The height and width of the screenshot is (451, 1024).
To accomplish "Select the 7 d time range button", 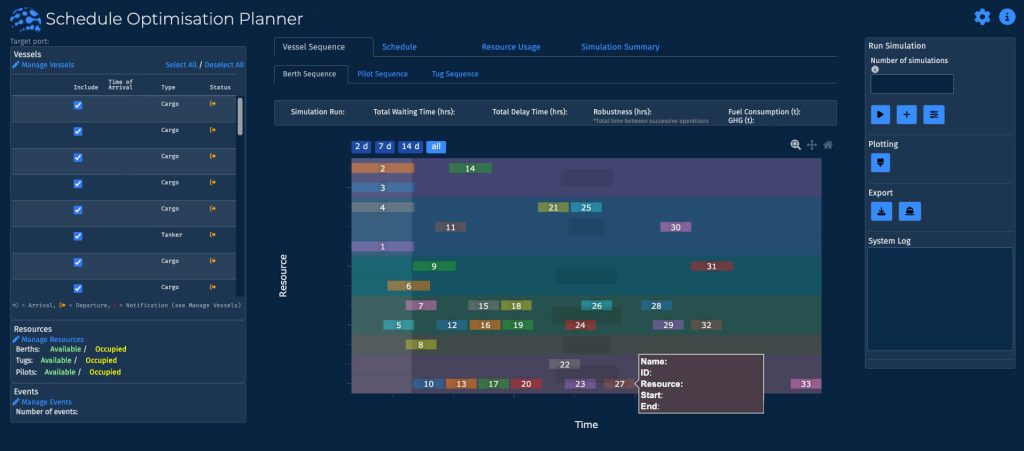I will 385,147.
